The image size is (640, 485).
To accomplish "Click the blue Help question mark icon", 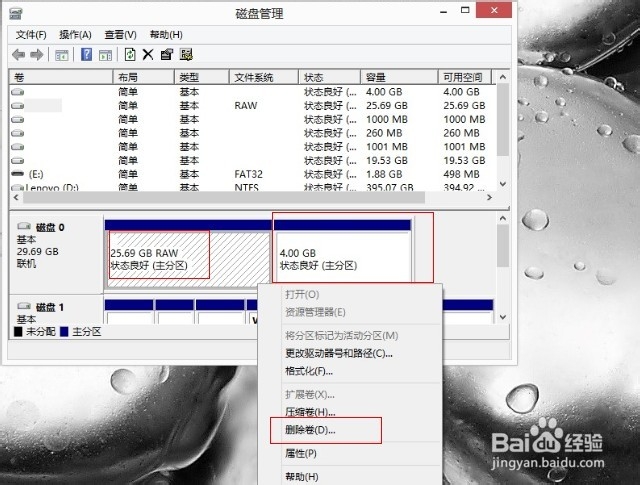I will 87,54.
